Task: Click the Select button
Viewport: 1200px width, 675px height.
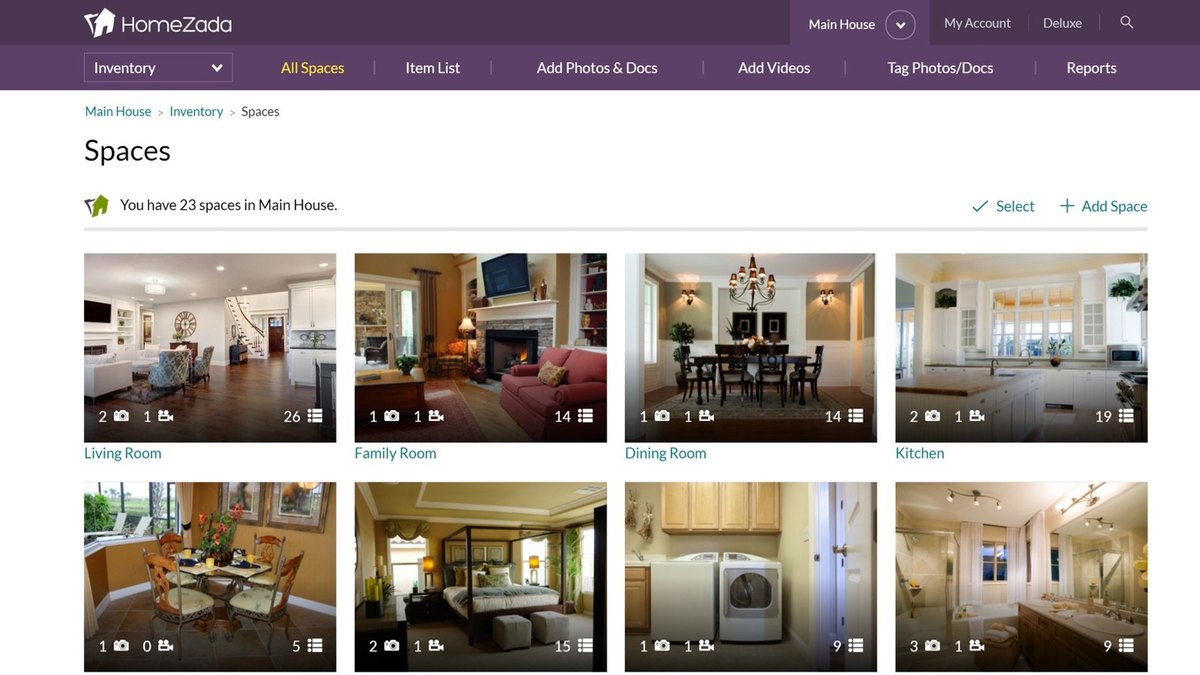Action: tap(1004, 206)
